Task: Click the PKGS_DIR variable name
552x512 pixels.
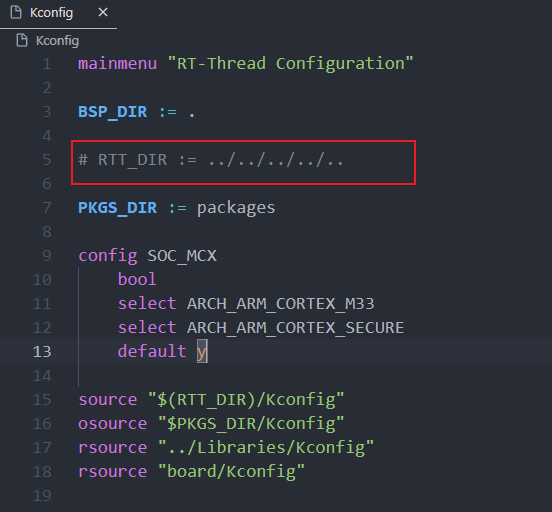Action: click(x=118, y=208)
